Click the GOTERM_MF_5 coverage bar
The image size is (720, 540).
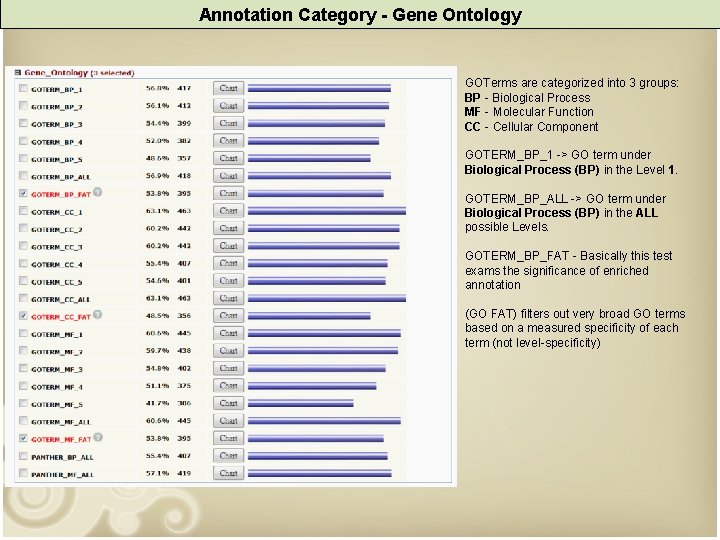pos(301,404)
